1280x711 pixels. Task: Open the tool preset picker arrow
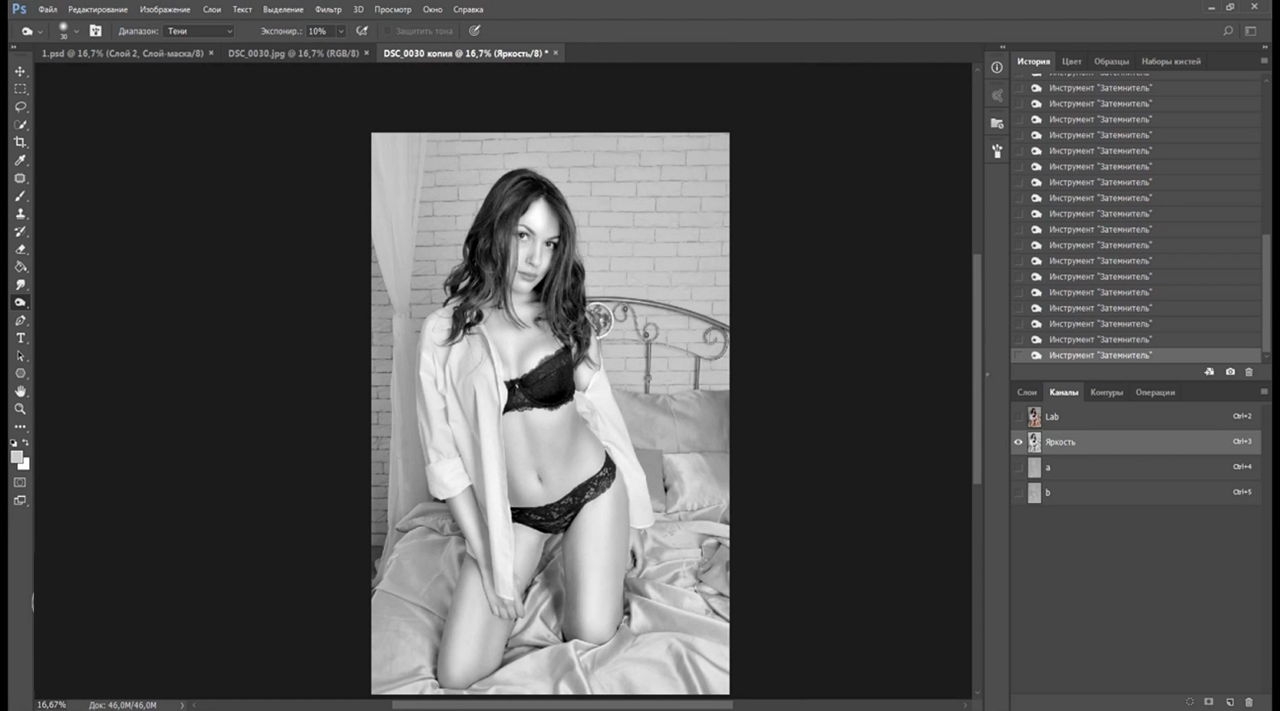[40, 31]
